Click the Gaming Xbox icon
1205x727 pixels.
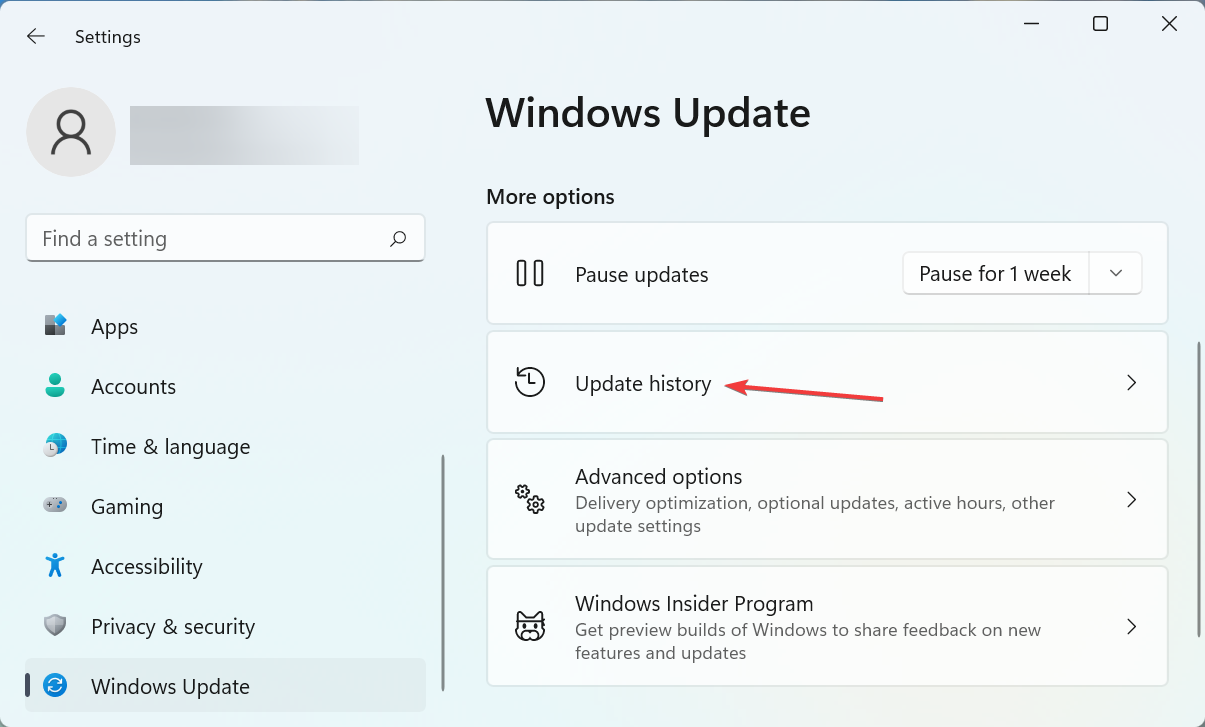point(54,506)
